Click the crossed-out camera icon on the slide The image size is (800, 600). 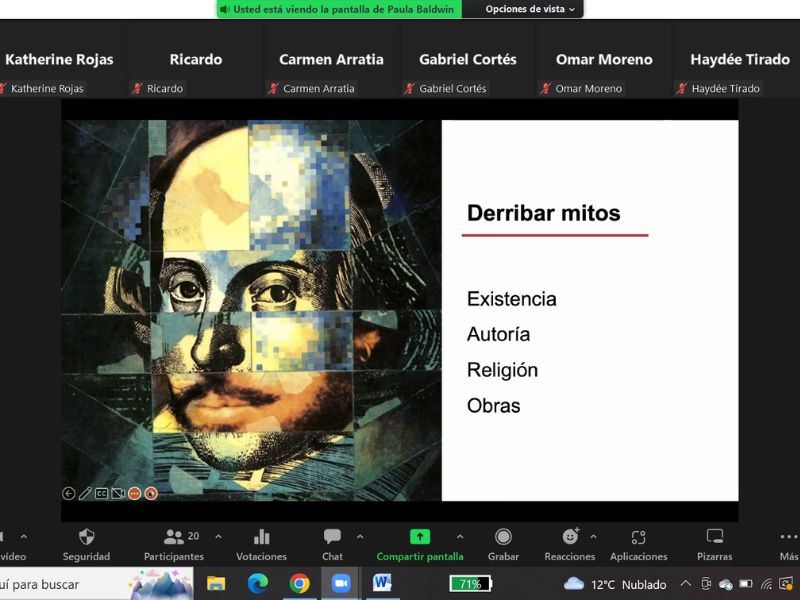tap(118, 493)
